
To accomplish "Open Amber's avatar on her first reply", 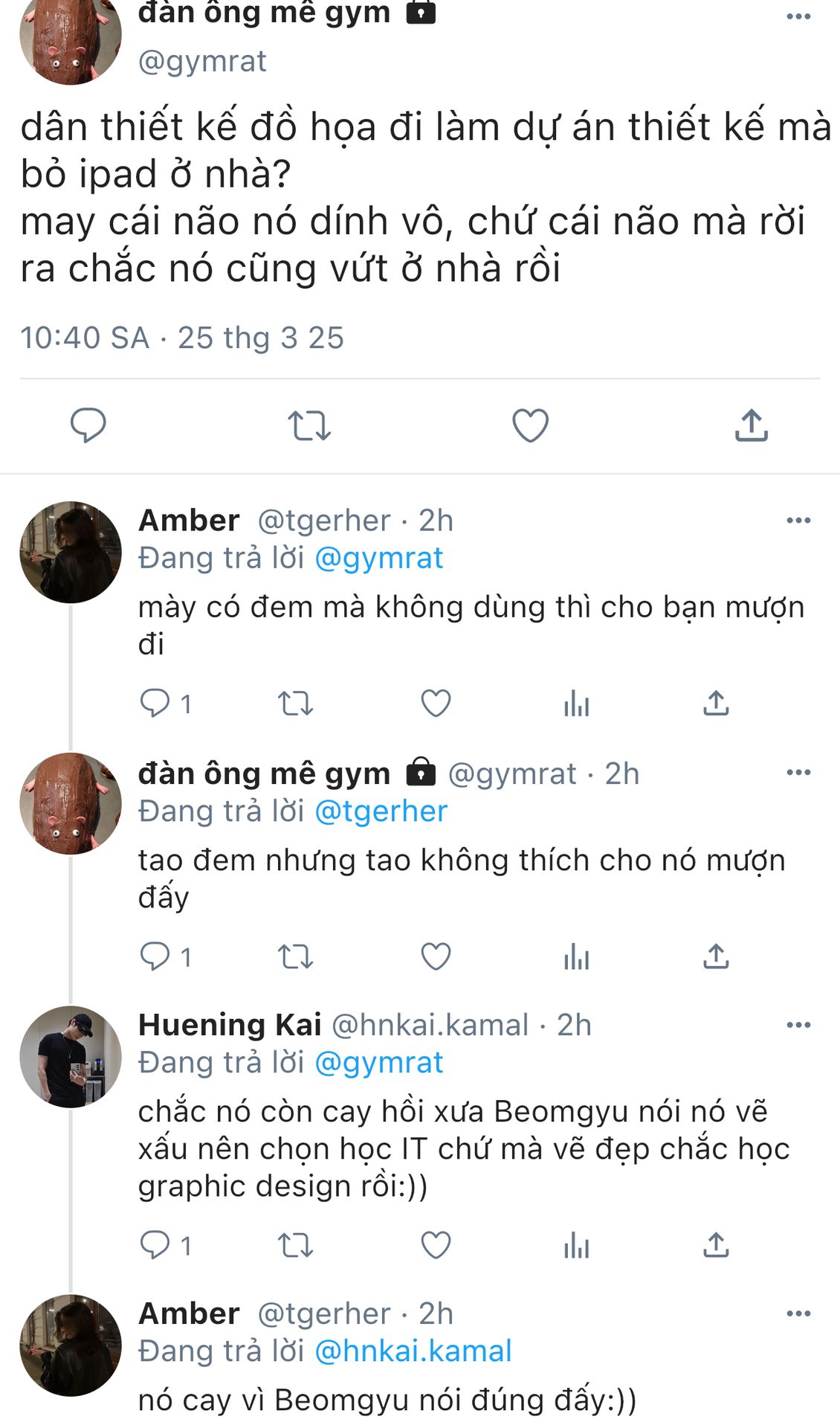I will (71, 552).
